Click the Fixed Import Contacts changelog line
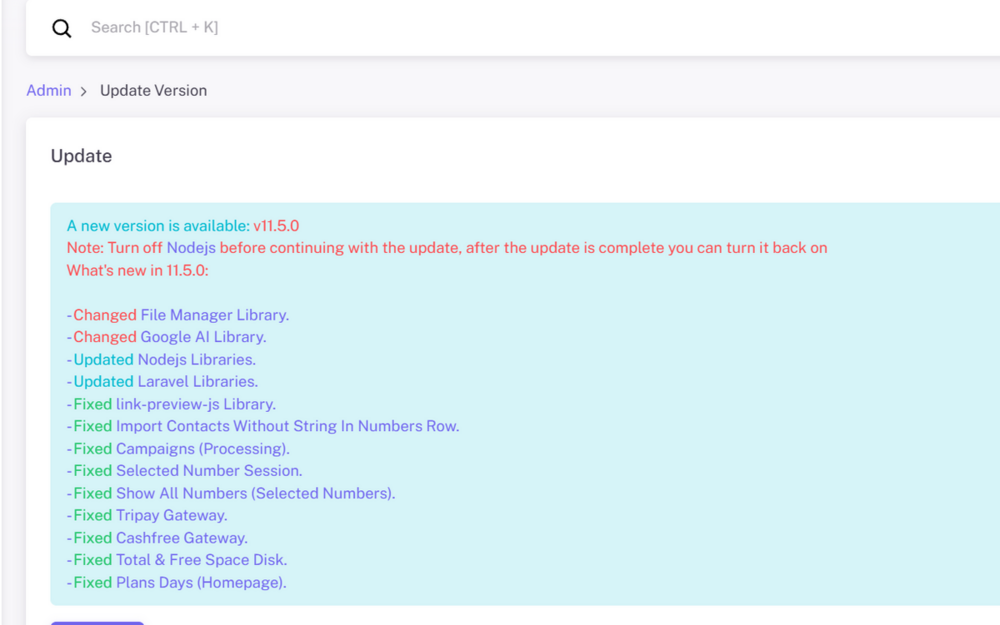This screenshot has width=1000, height=625. [263, 426]
